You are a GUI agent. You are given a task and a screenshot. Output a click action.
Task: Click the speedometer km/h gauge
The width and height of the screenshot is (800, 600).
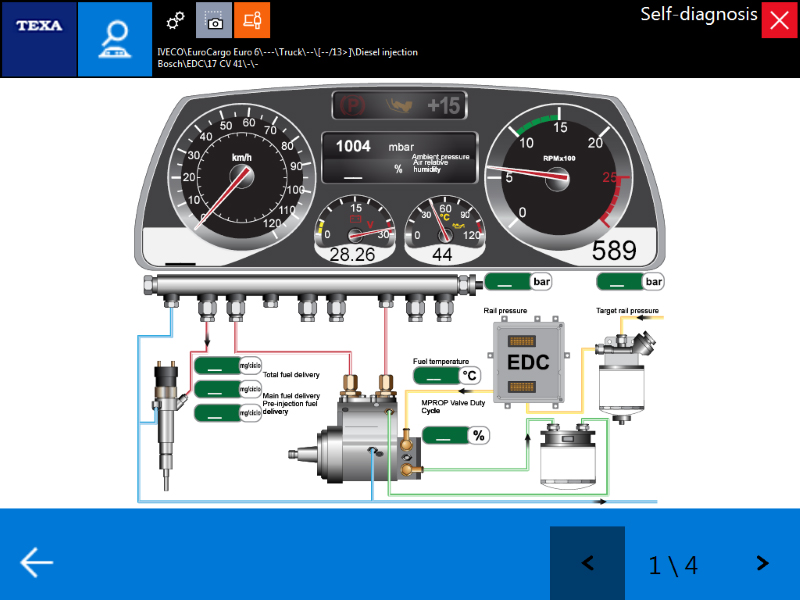[x=242, y=176]
